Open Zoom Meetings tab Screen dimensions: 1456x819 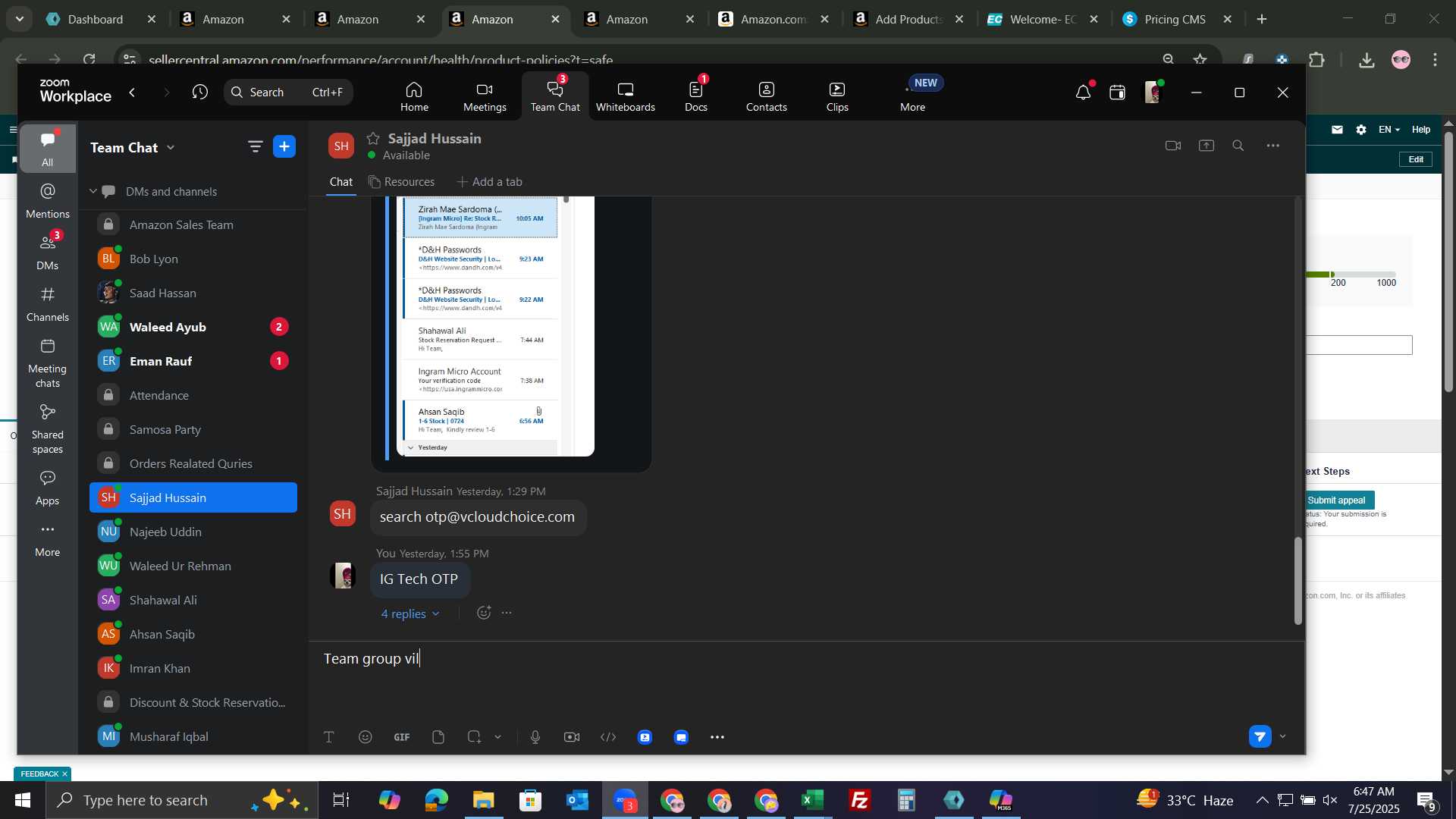click(x=485, y=97)
